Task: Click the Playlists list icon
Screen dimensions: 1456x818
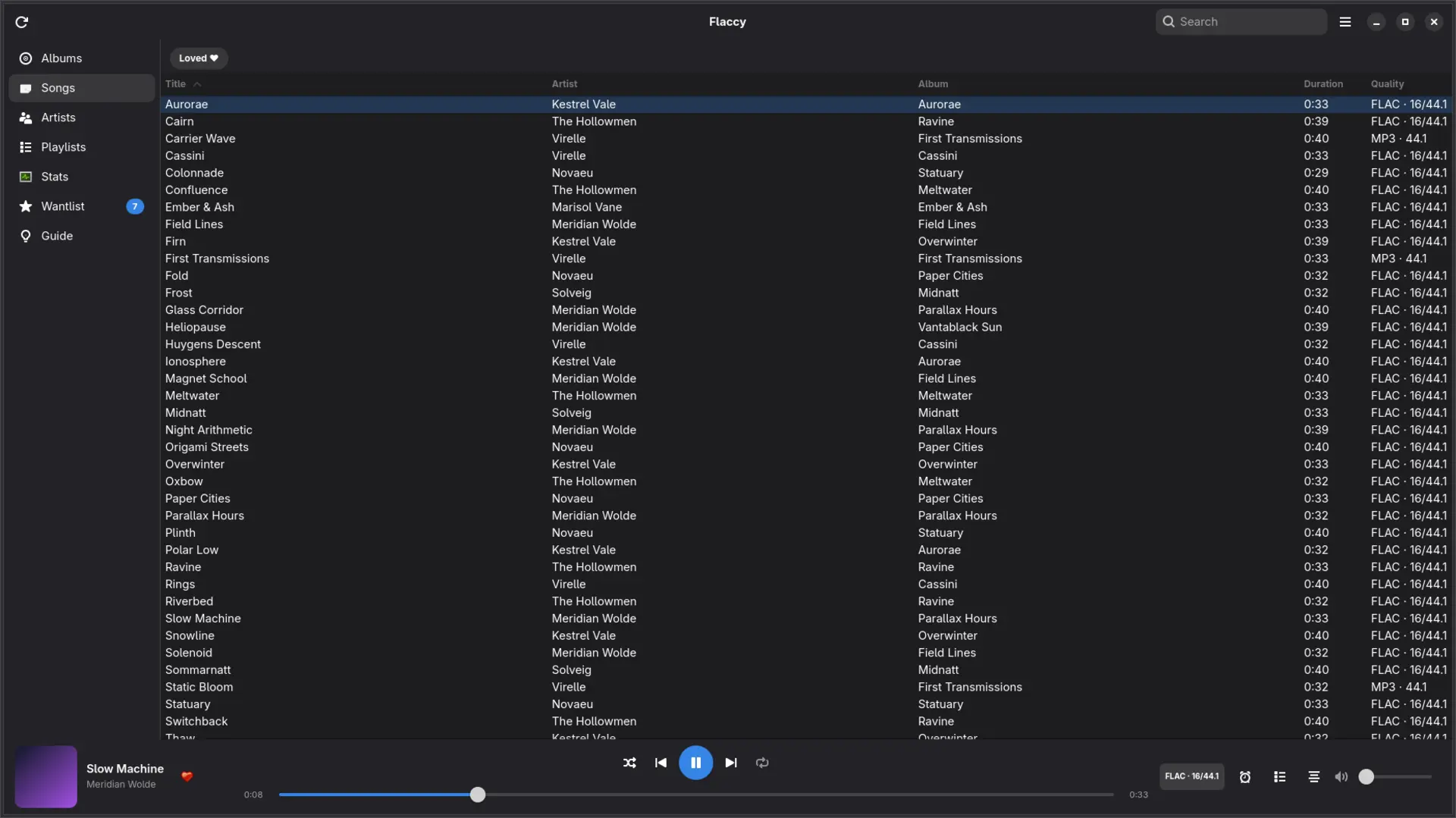Action: (x=26, y=147)
